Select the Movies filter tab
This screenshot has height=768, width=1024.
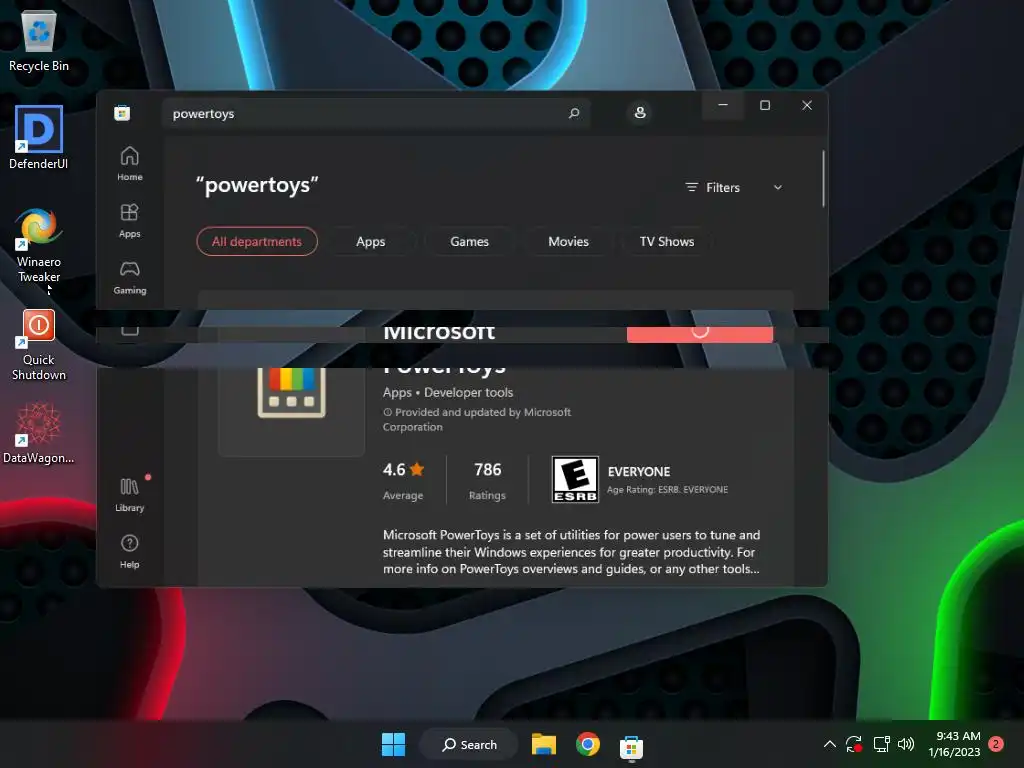pos(568,242)
